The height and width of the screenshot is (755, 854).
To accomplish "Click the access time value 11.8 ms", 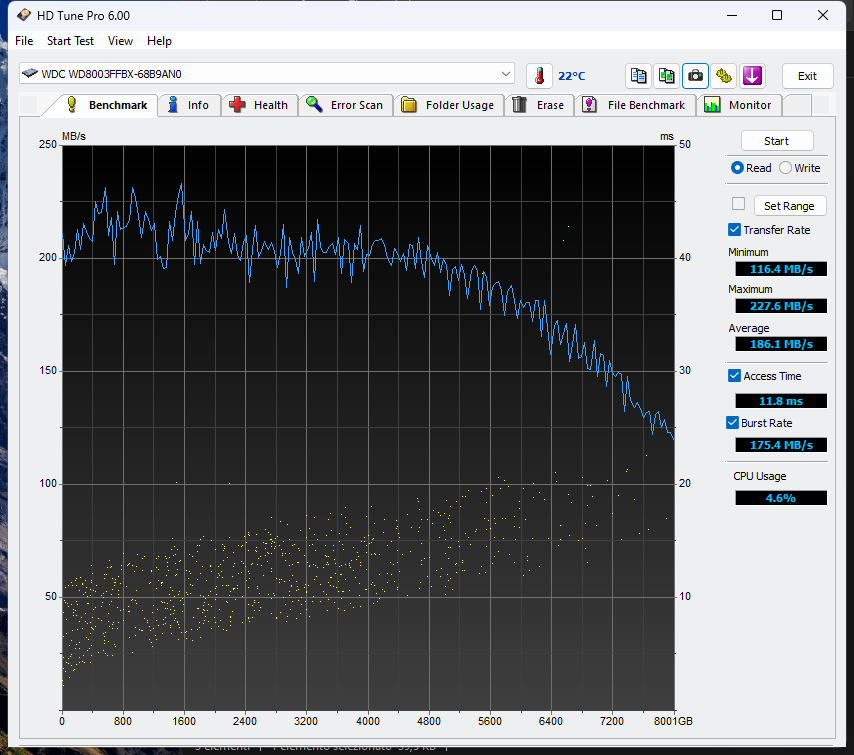I will tap(781, 401).
